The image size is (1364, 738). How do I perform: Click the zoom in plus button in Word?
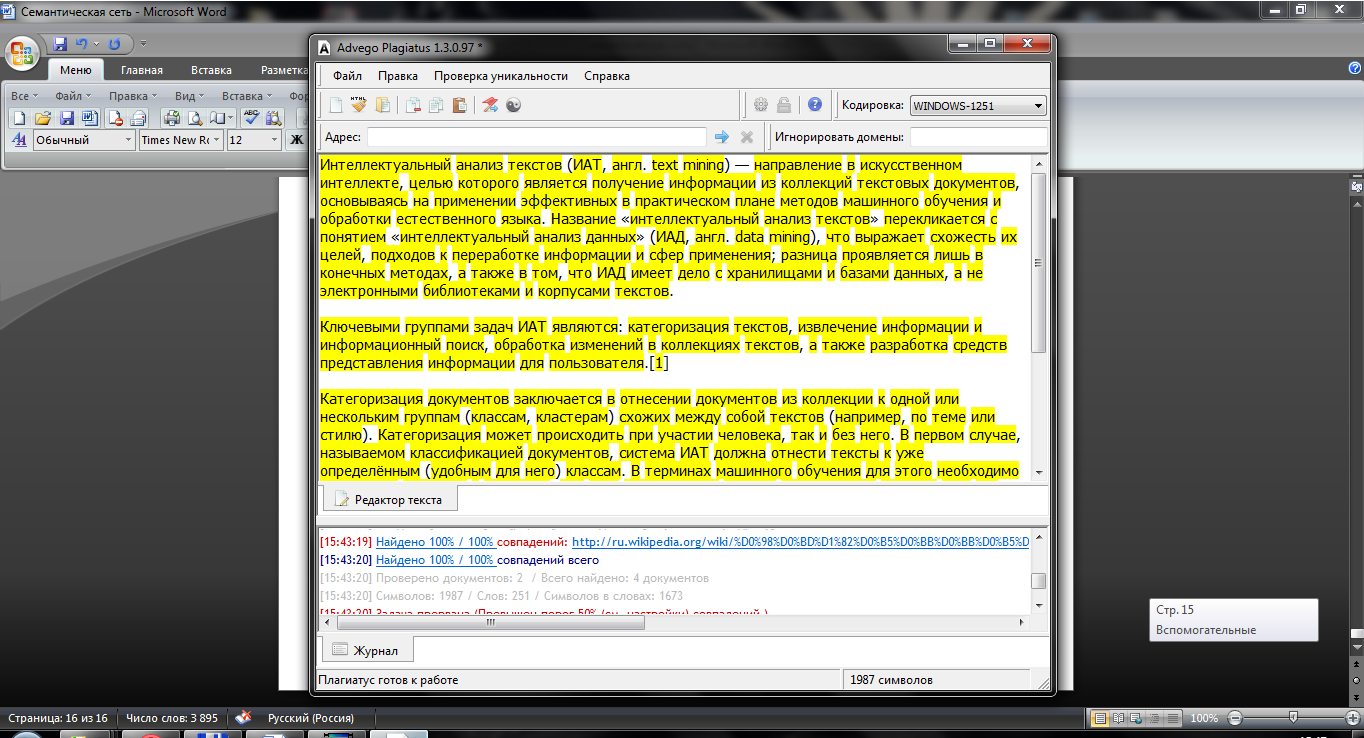pos(1353,718)
